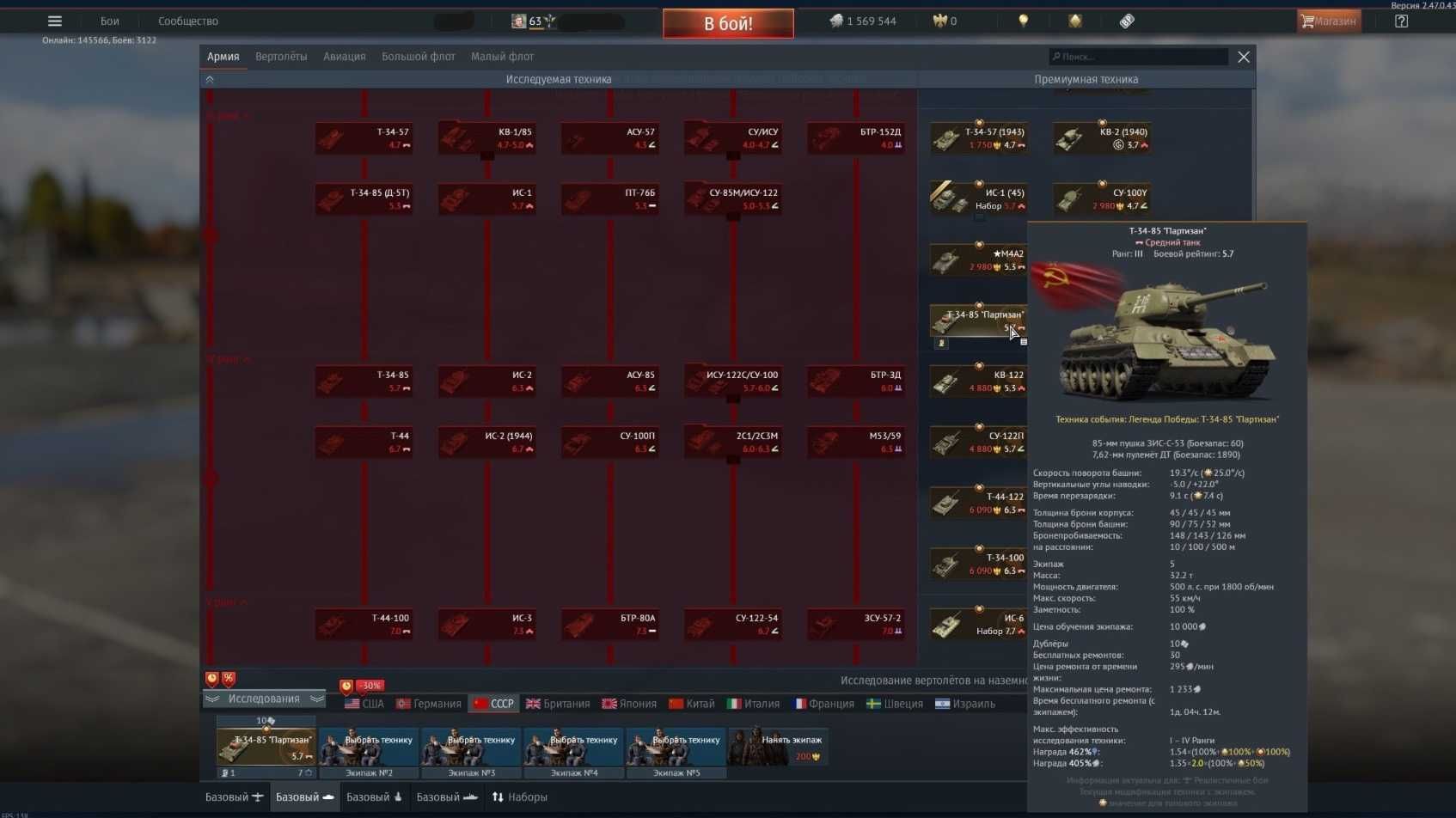Select the aircraft Базовый preset
1456x818 pixels.
(234, 797)
